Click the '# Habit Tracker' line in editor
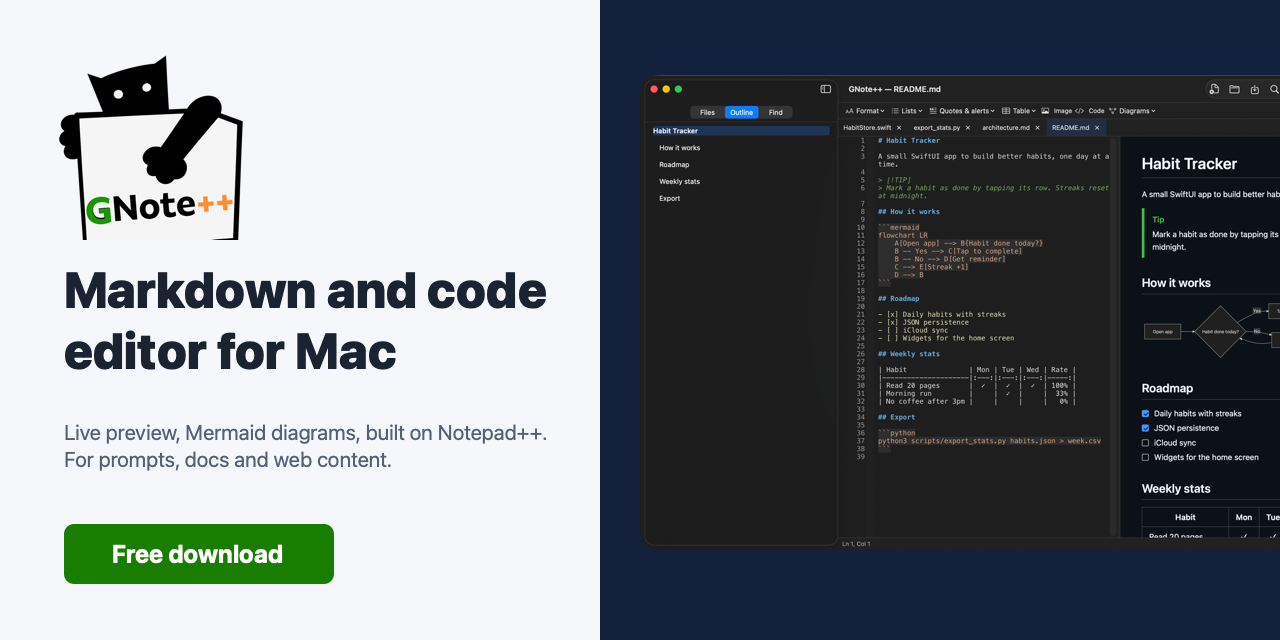Screen dimensions: 1280x640 click(909, 141)
